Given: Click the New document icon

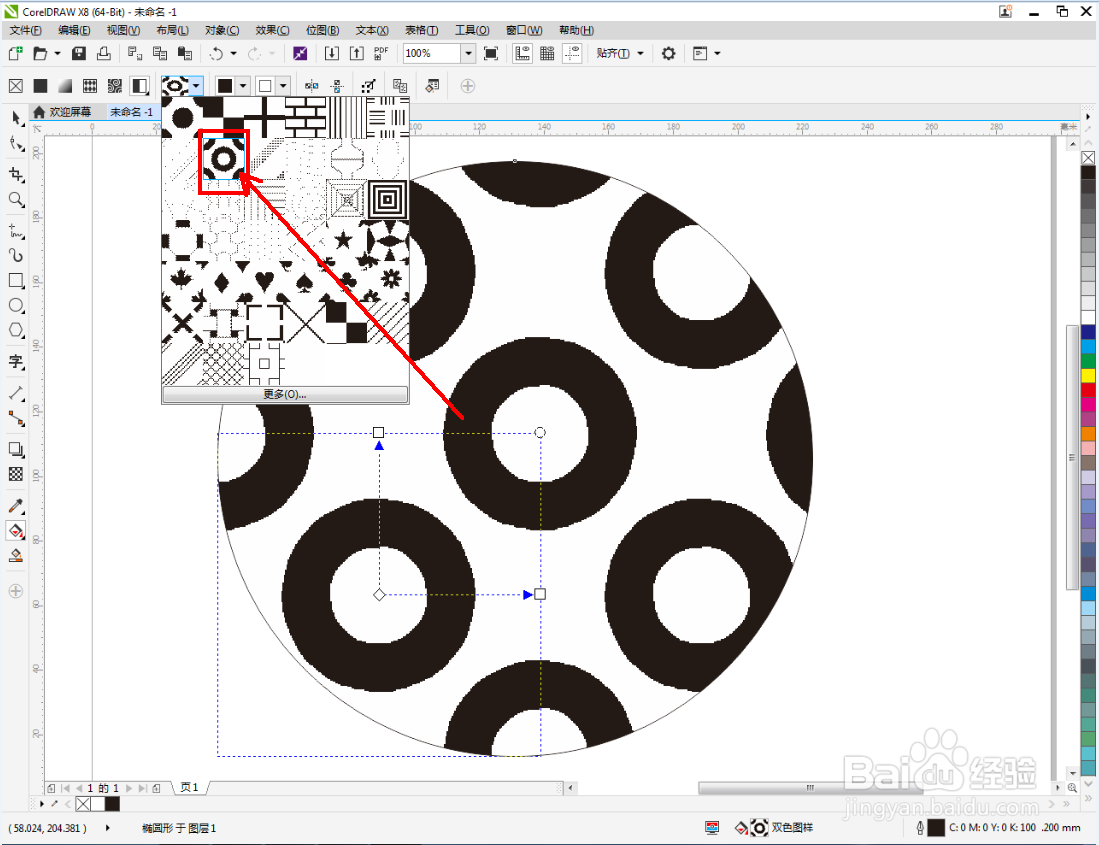Looking at the screenshot, I should coord(15,53).
